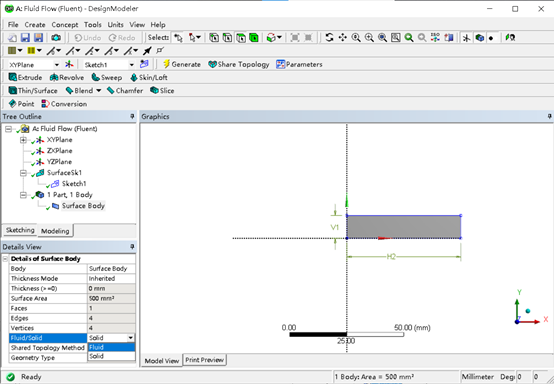Image resolution: width=554 pixels, height=384 pixels.
Task: Enable the edges selection filter icon
Action: click(x=228, y=37)
